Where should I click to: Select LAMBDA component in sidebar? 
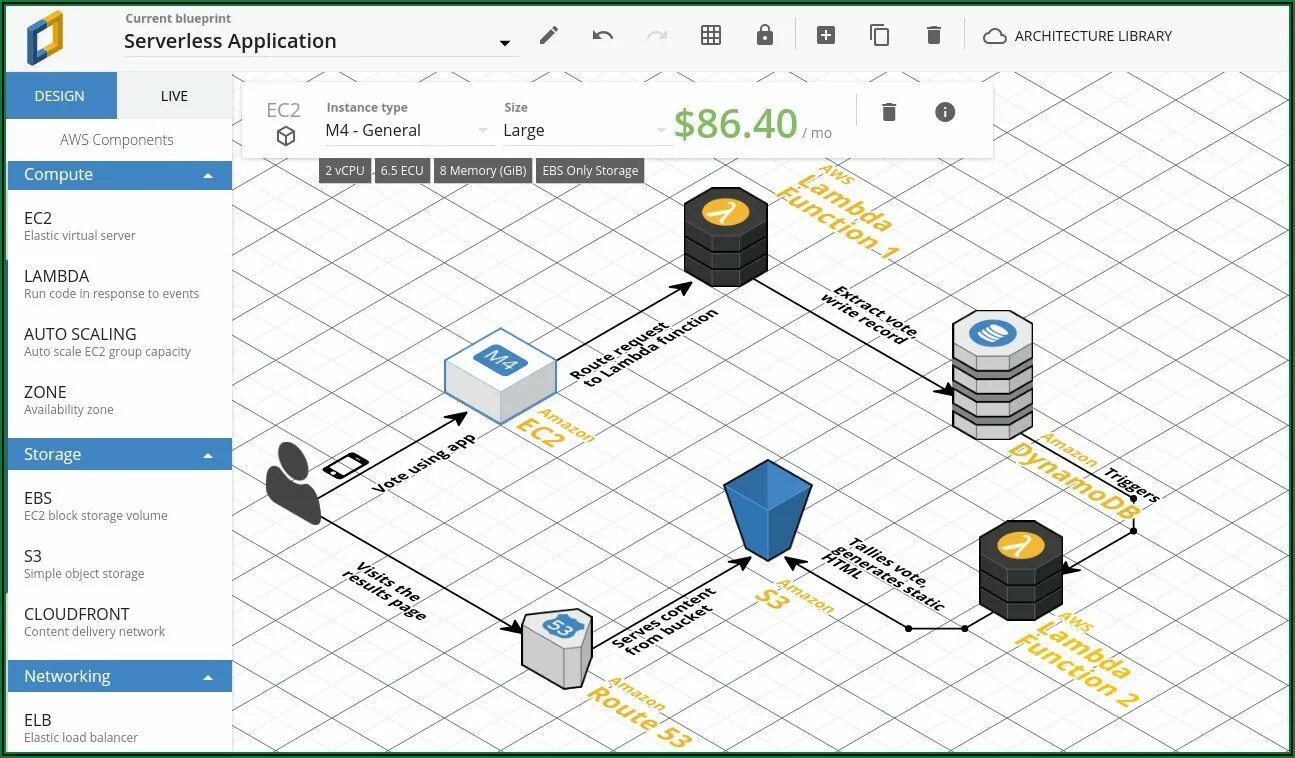[120, 284]
